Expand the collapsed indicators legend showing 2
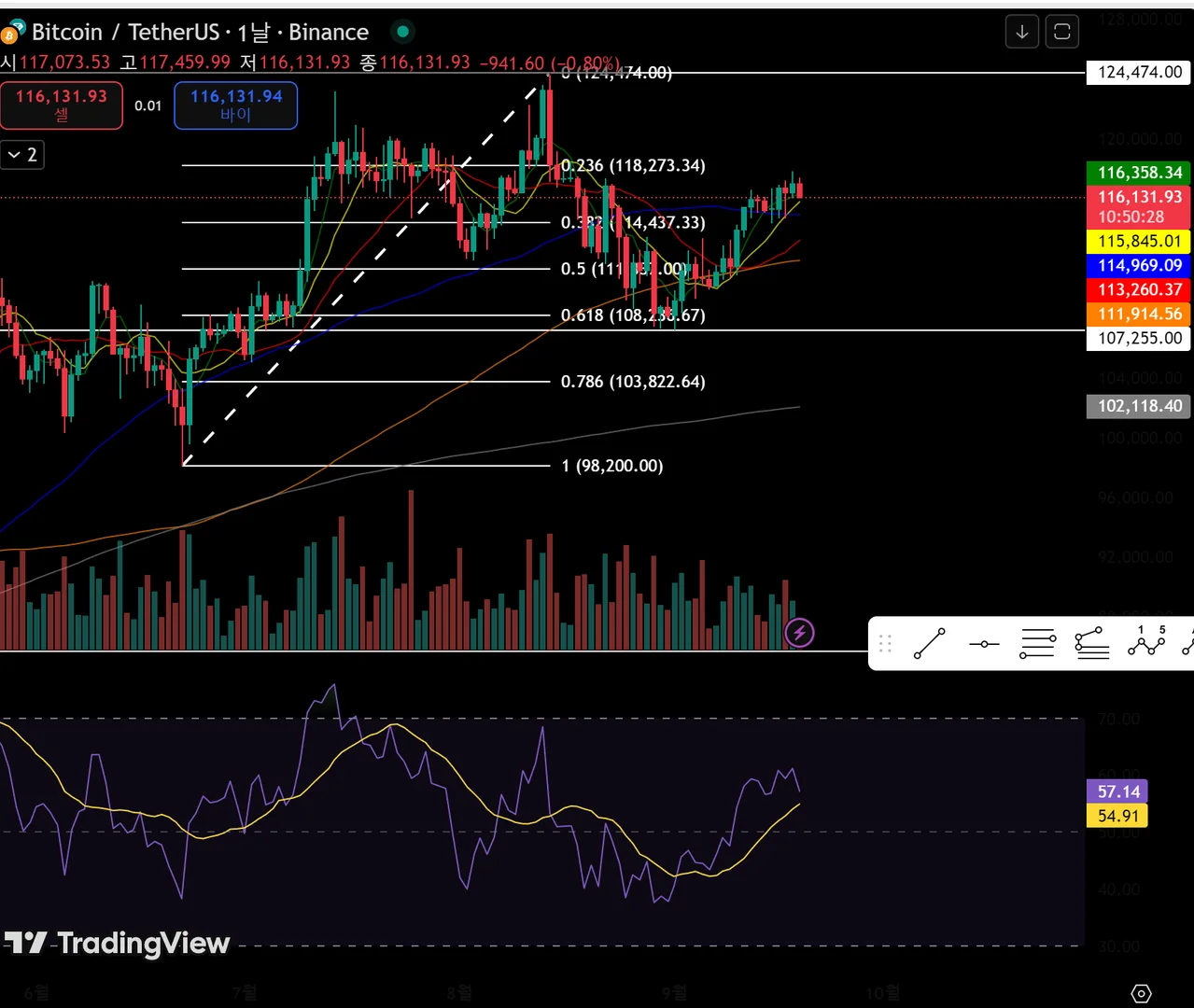The height and width of the screenshot is (1008, 1194). [21, 155]
